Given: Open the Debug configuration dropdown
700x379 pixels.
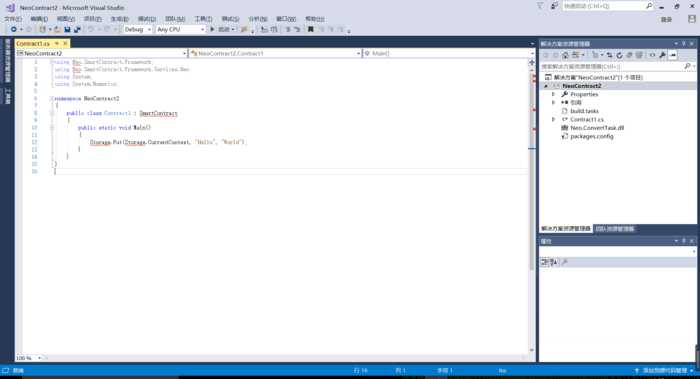Looking at the screenshot, I should [138, 29].
